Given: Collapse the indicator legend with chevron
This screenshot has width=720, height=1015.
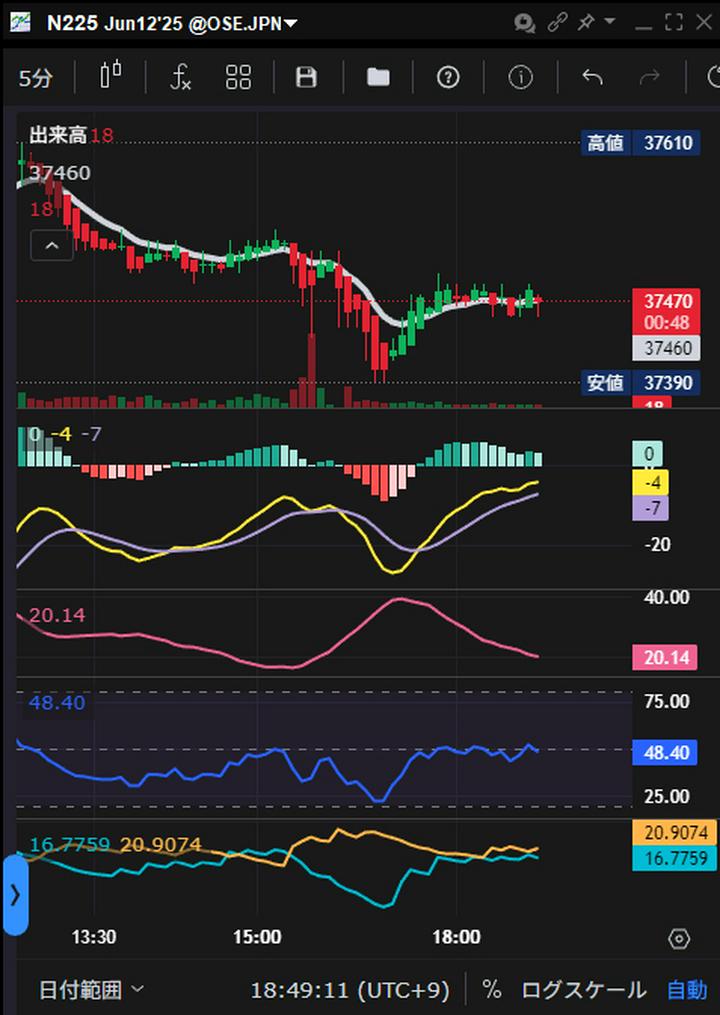Looking at the screenshot, I should (x=52, y=245).
